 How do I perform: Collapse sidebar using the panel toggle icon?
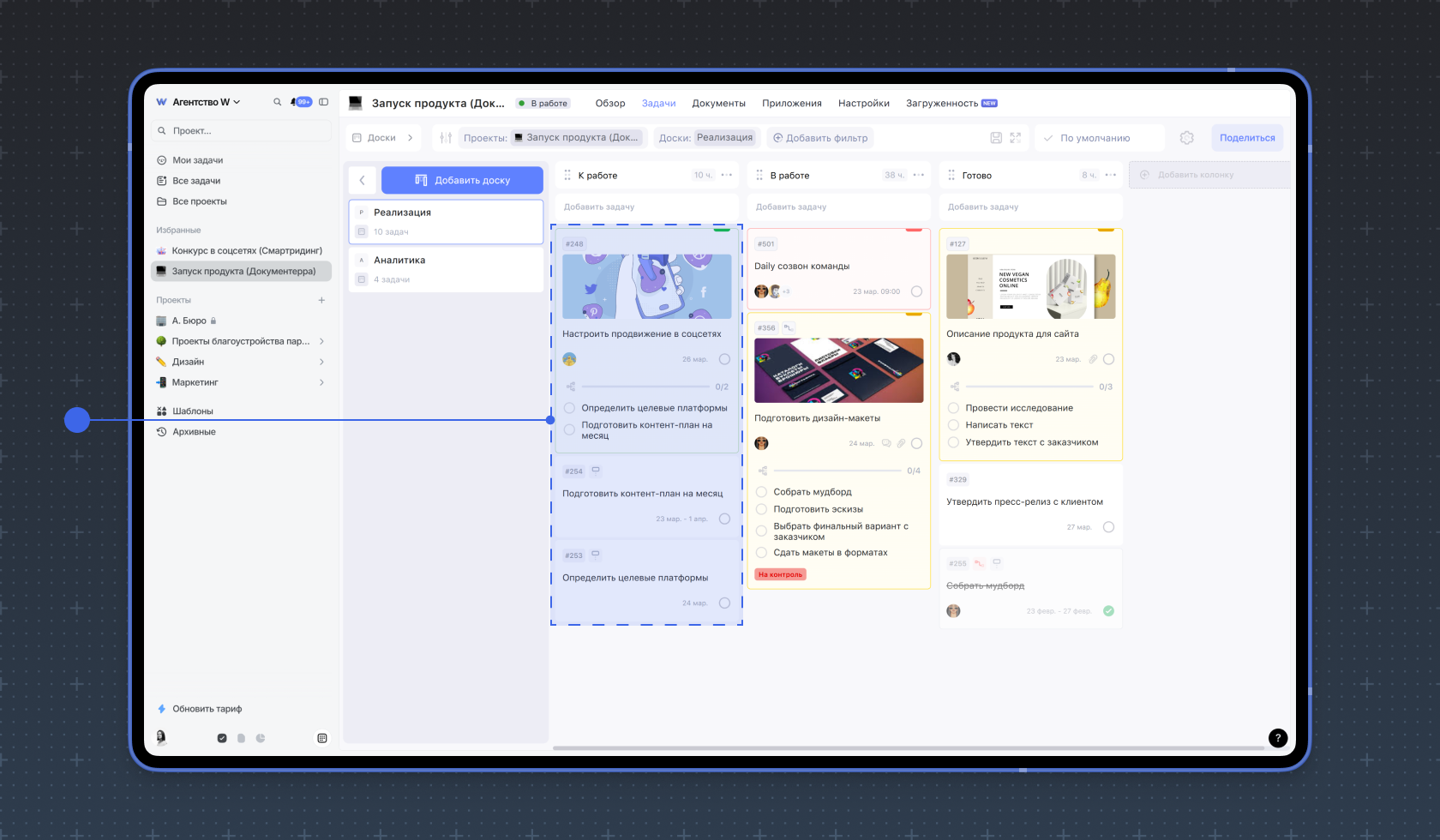point(323,102)
